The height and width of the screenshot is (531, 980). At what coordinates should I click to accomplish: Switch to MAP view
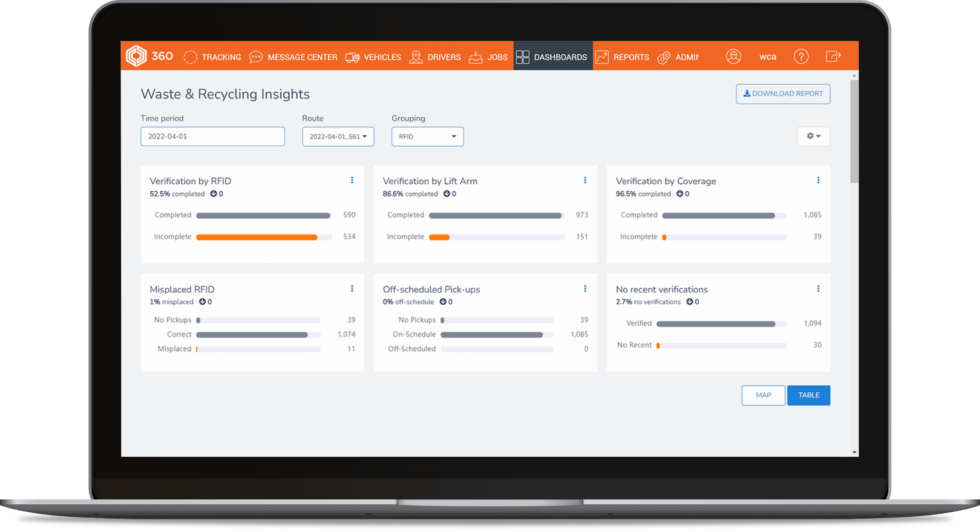pyautogui.click(x=763, y=395)
